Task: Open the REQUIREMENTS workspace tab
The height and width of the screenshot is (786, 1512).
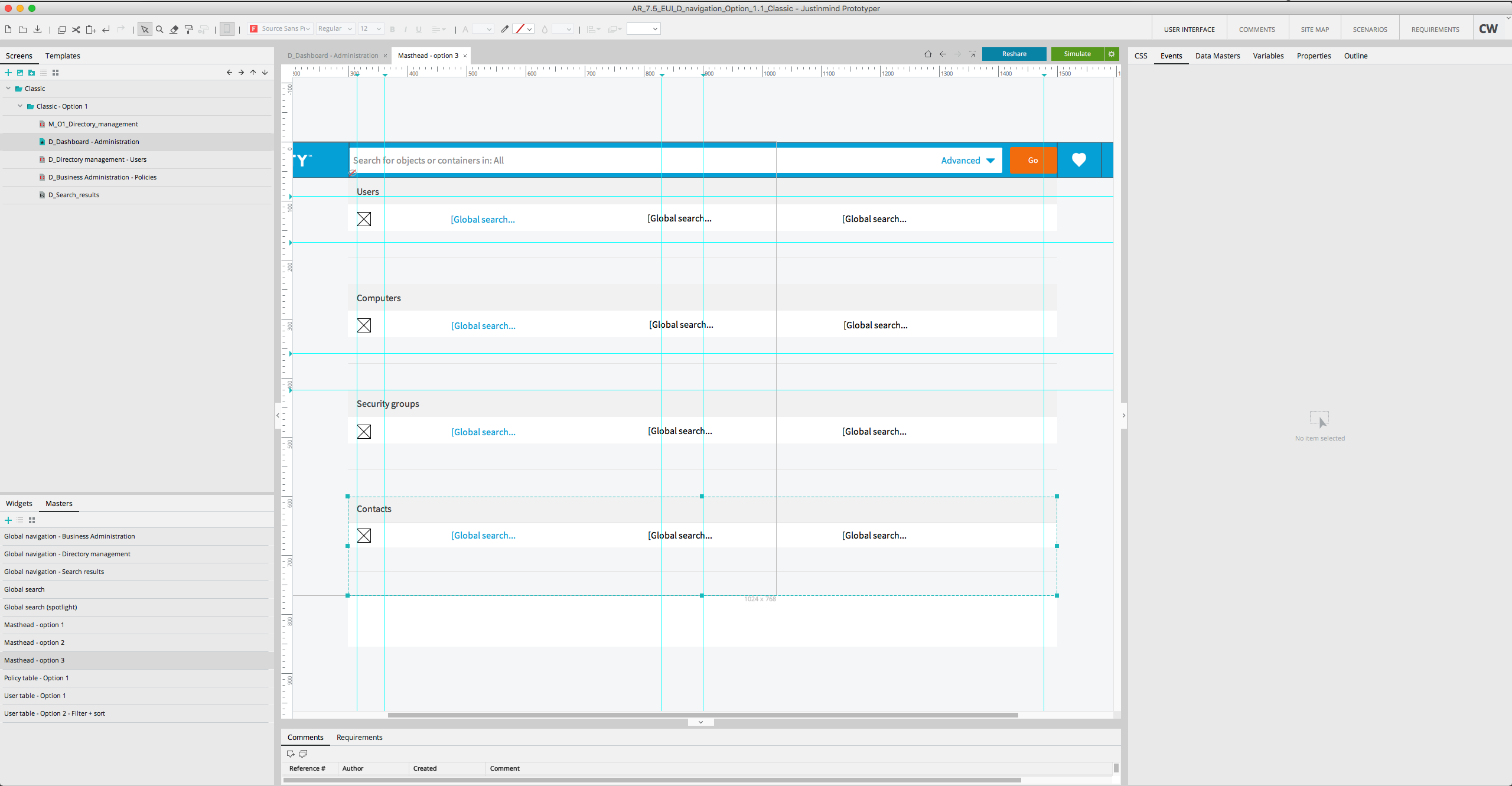Action: tap(1435, 29)
